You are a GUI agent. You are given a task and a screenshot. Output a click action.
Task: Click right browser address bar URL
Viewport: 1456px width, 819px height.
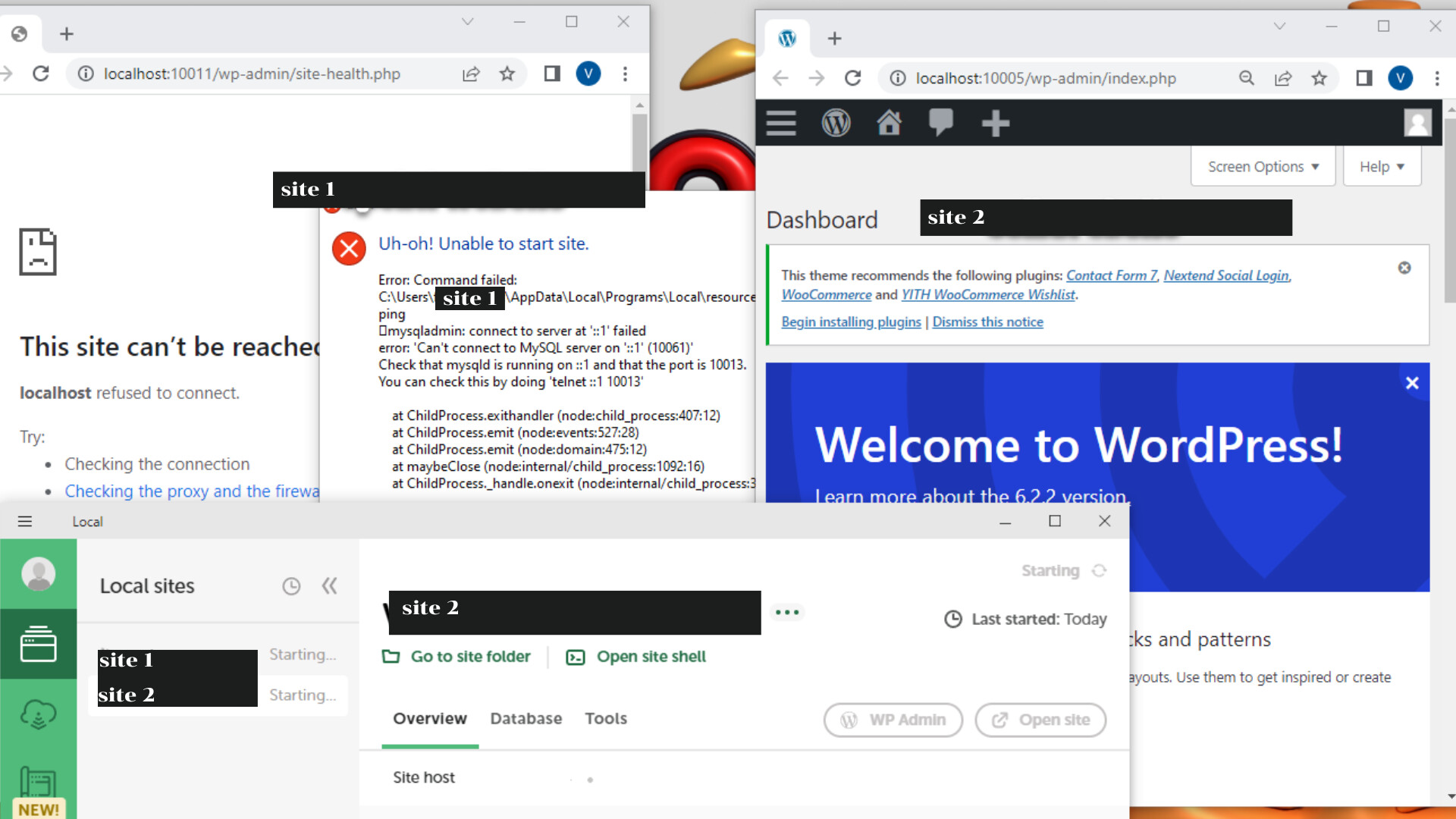(x=1046, y=78)
